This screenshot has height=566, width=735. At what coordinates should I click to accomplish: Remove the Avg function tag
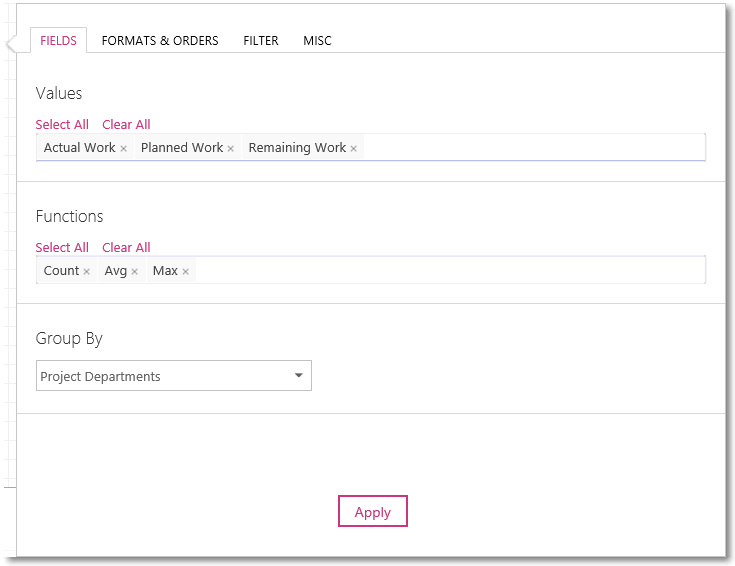coord(135,272)
